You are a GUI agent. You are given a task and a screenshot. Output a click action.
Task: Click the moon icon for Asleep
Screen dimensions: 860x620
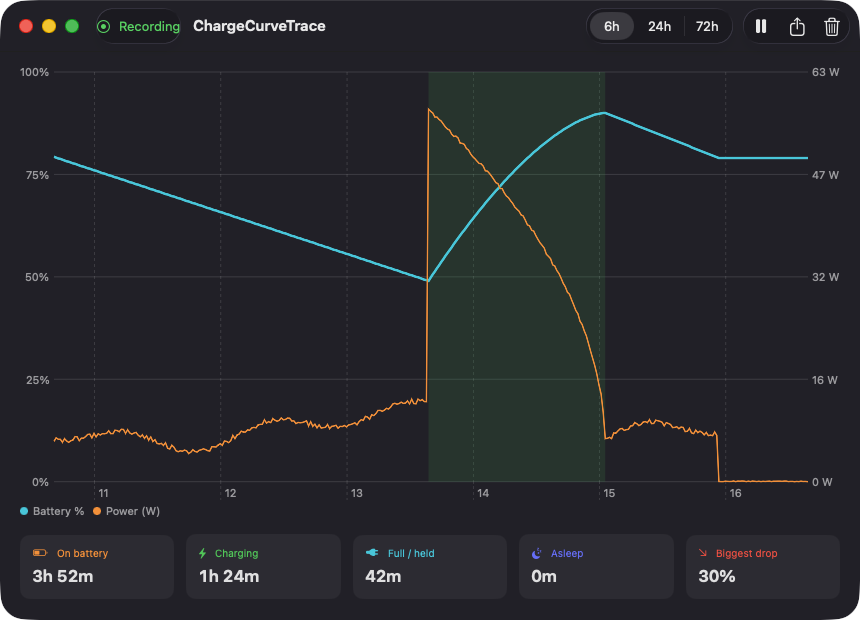(x=536, y=554)
